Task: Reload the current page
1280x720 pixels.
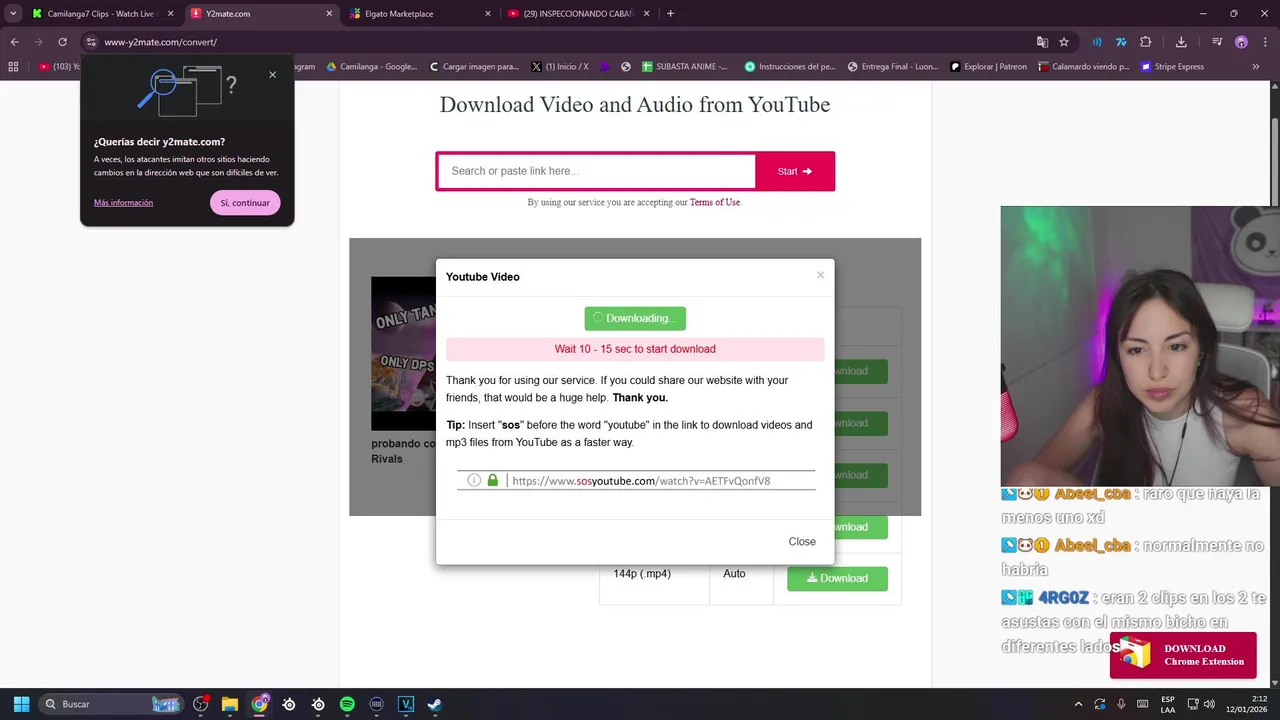Action: pyautogui.click(x=62, y=42)
